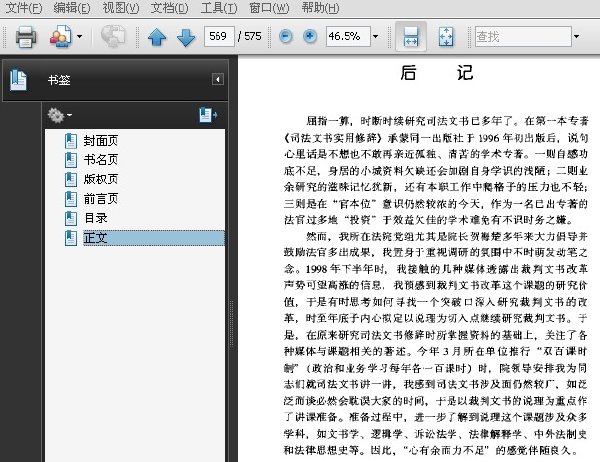Click the bookmark icon beside 正文
Image resolution: width=600 pixels, height=462 pixels.
coord(71,238)
